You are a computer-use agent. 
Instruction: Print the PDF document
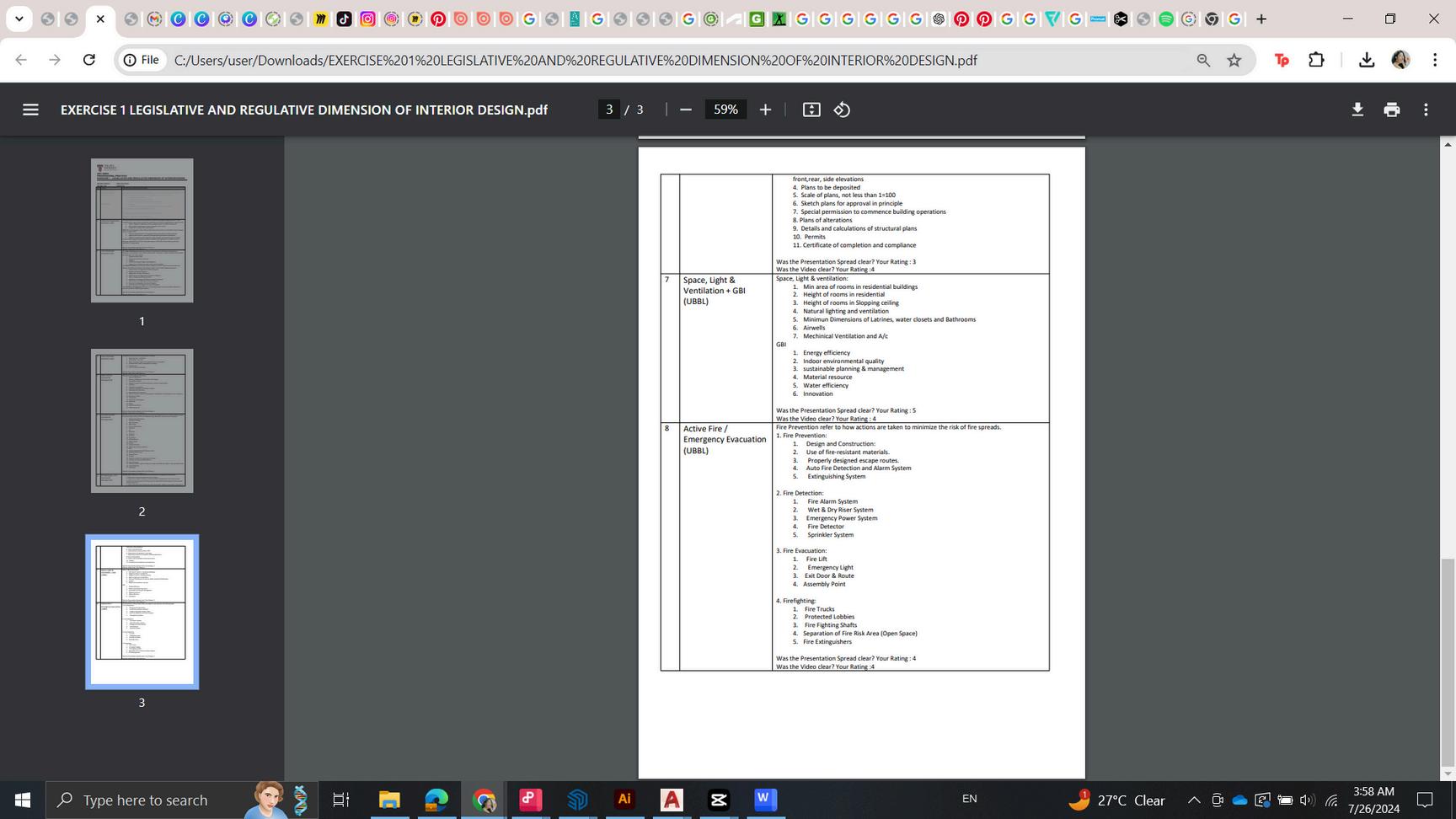click(1391, 110)
